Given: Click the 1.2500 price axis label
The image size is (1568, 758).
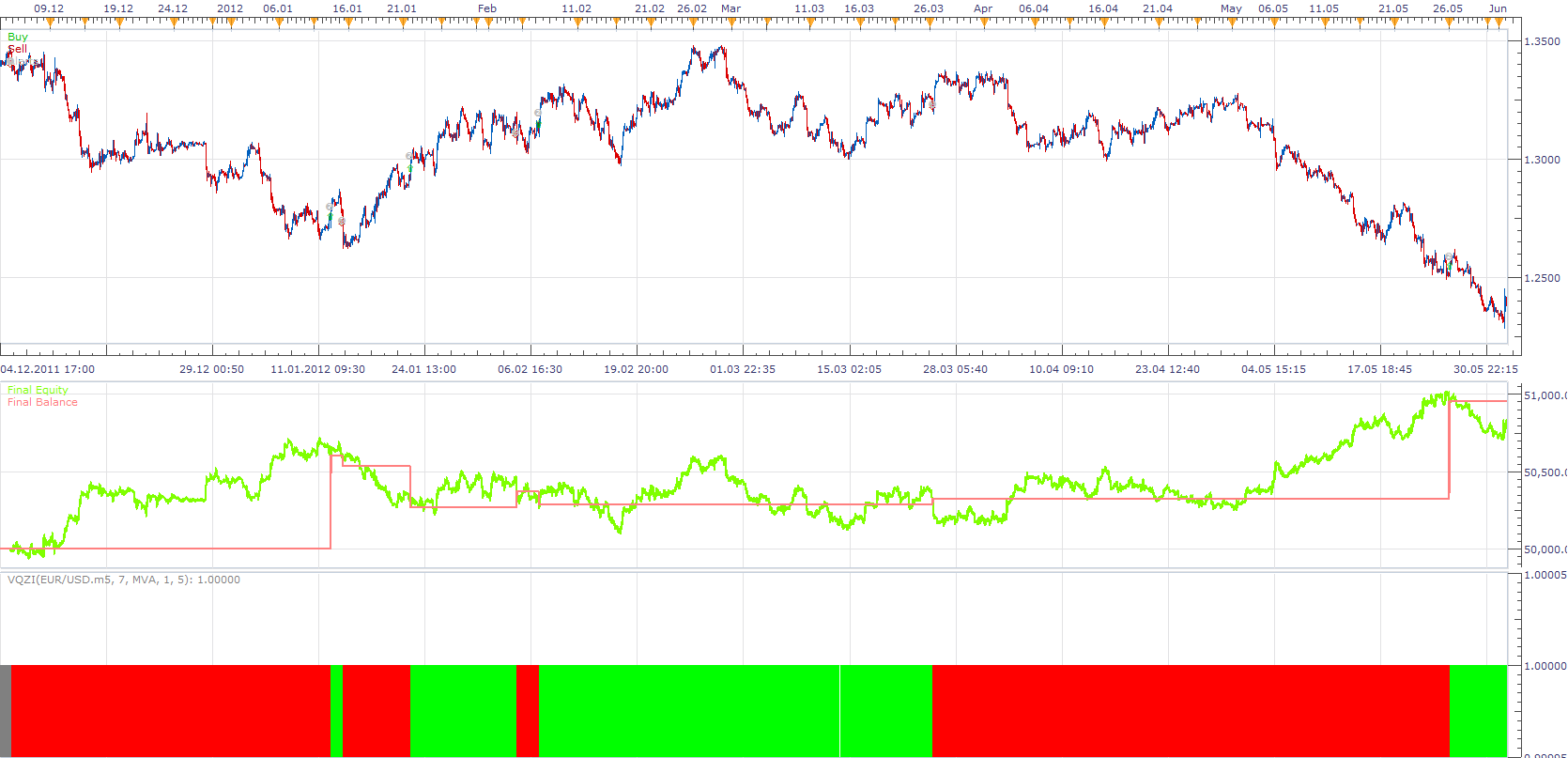Looking at the screenshot, I should 1542,278.
